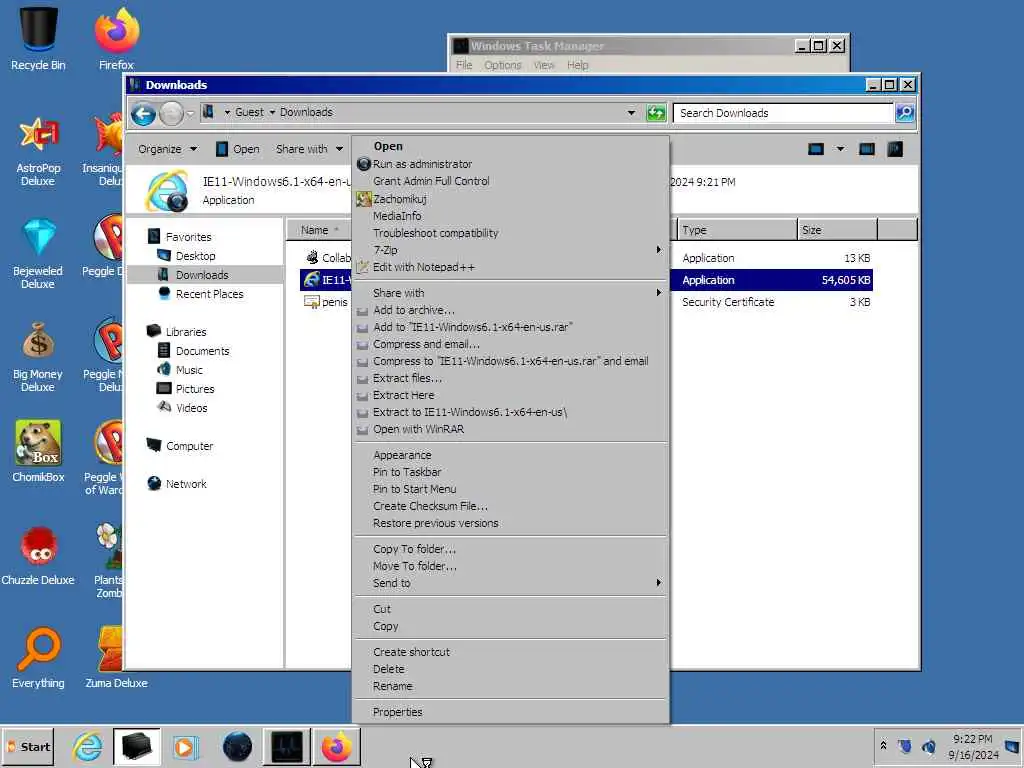Open Zuma Deluxe desktop icon
1024x768 pixels.
point(116,658)
